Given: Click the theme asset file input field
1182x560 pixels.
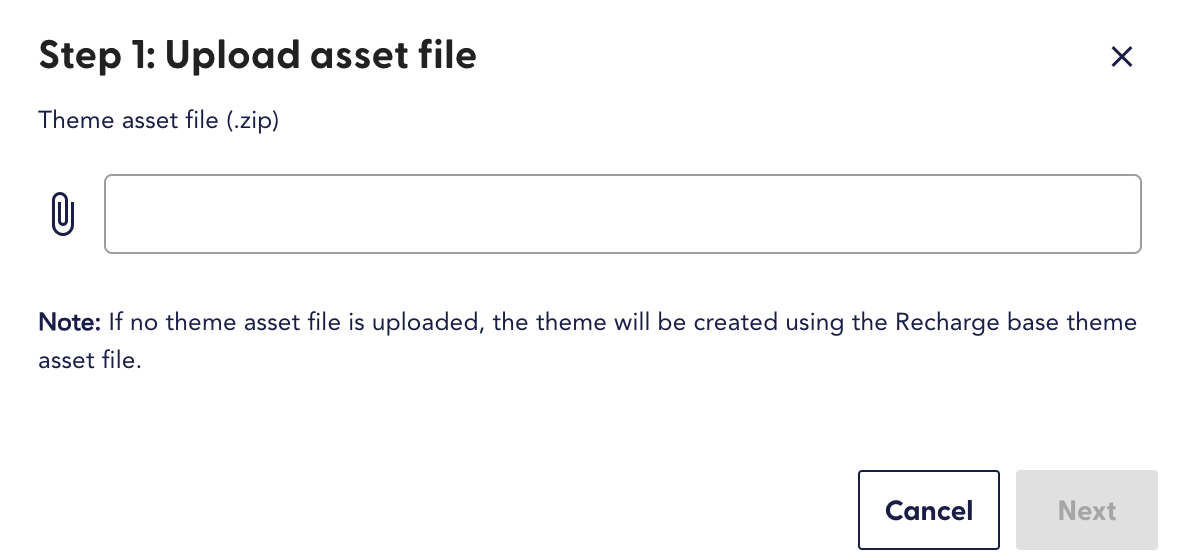Looking at the screenshot, I should 622,215.
